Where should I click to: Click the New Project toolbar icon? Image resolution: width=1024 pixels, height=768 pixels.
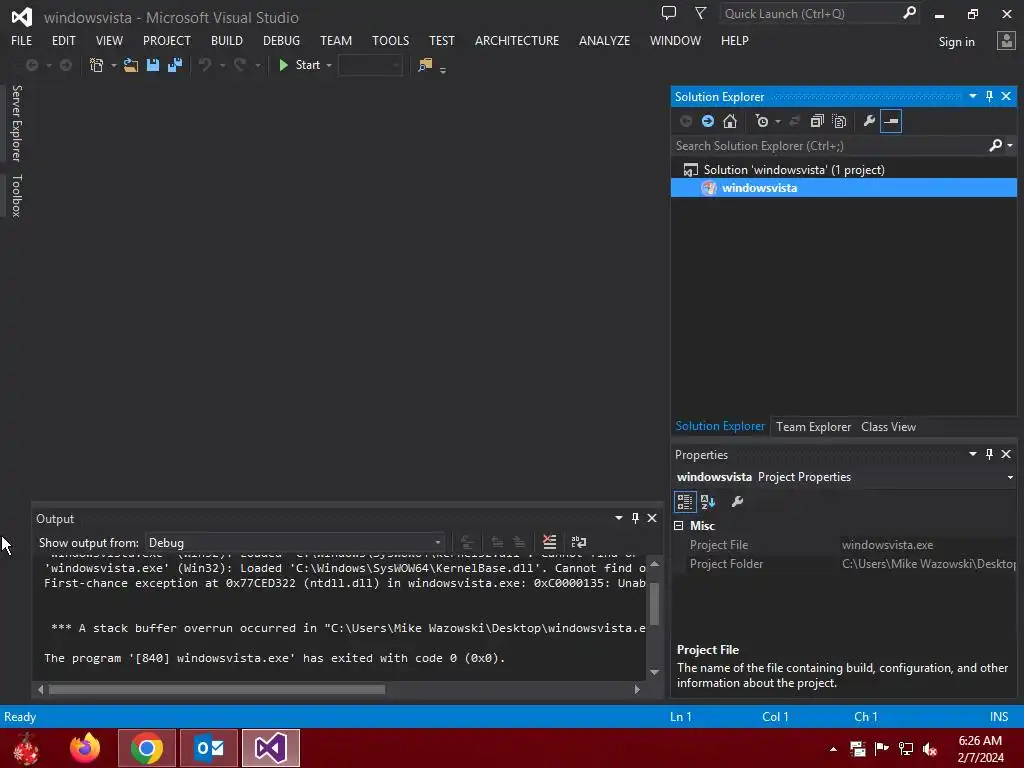pos(97,65)
